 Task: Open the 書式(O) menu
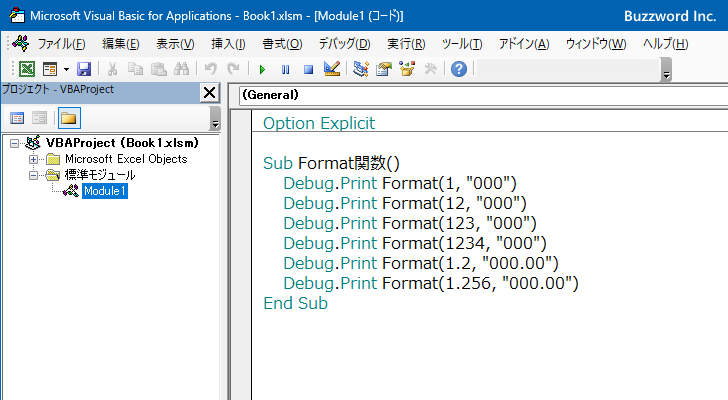point(282,44)
